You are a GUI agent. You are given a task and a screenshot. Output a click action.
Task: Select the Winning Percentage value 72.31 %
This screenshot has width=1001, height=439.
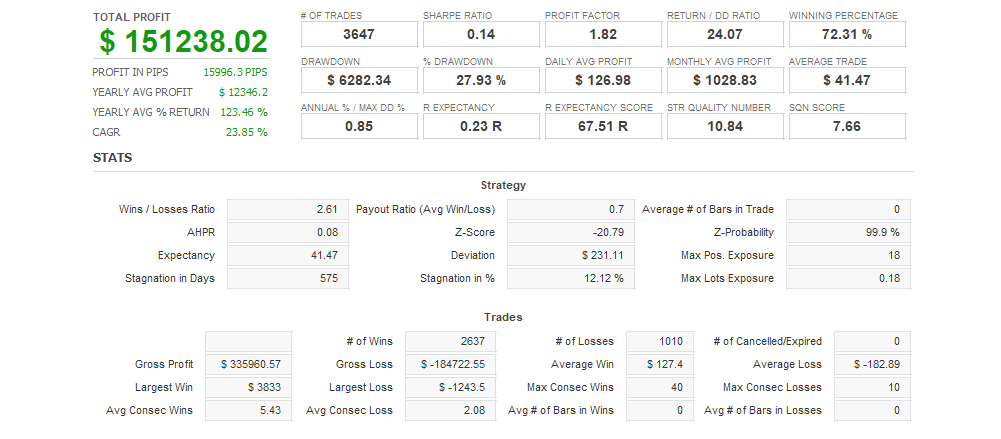pyautogui.click(x=847, y=35)
